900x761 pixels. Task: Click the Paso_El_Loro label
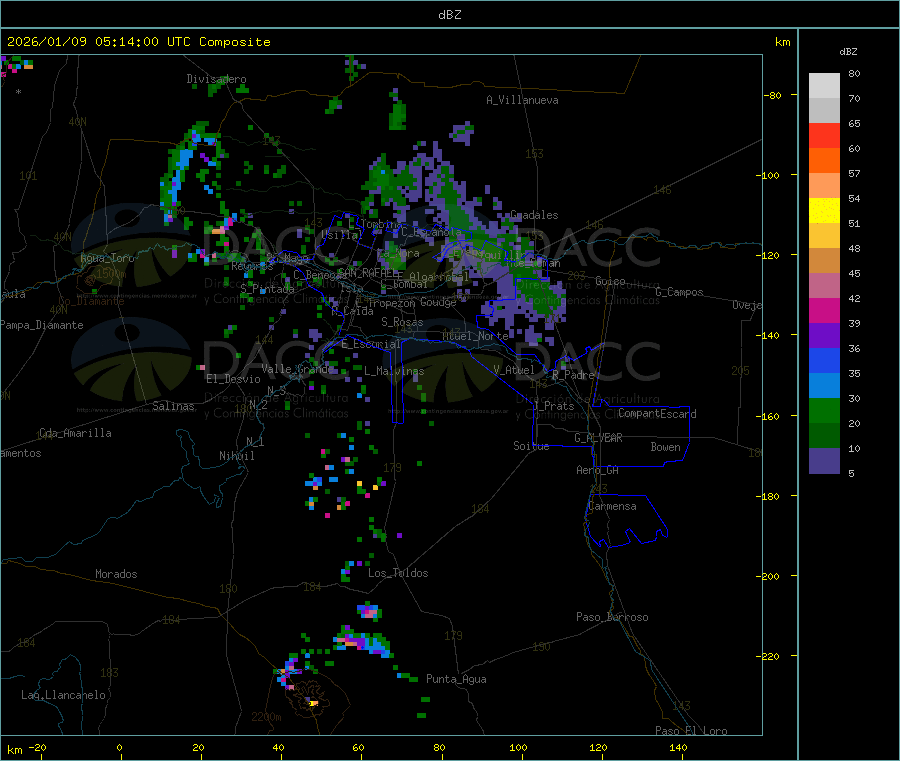point(691,731)
